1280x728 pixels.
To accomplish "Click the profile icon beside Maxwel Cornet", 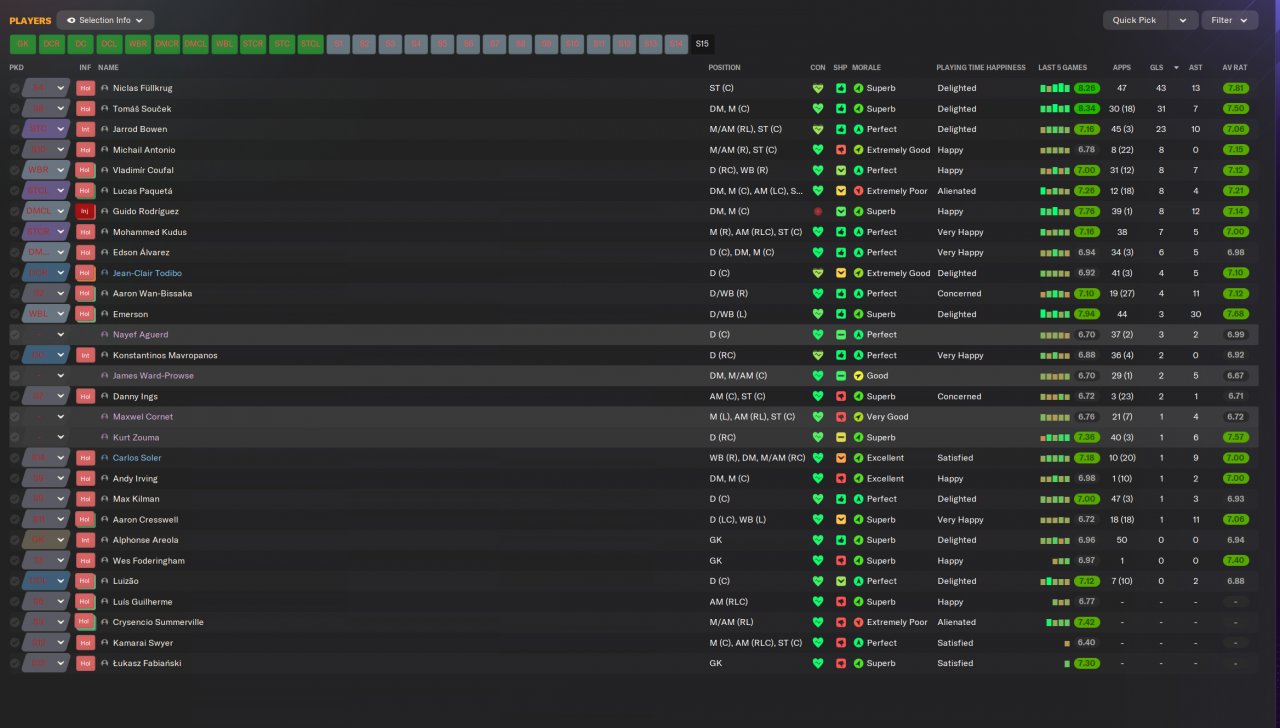I will [105, 417].
